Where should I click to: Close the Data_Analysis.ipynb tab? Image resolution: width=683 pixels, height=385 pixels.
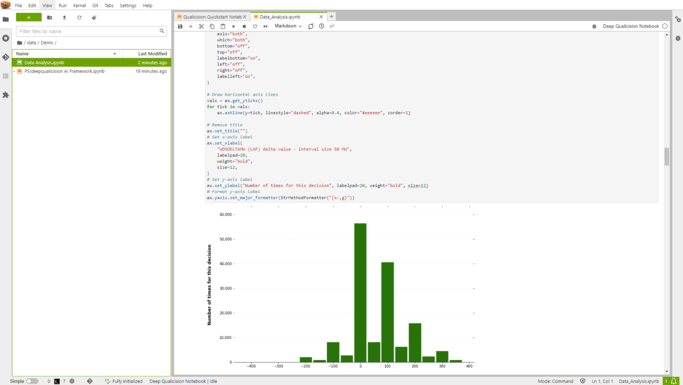coord(321,17)
